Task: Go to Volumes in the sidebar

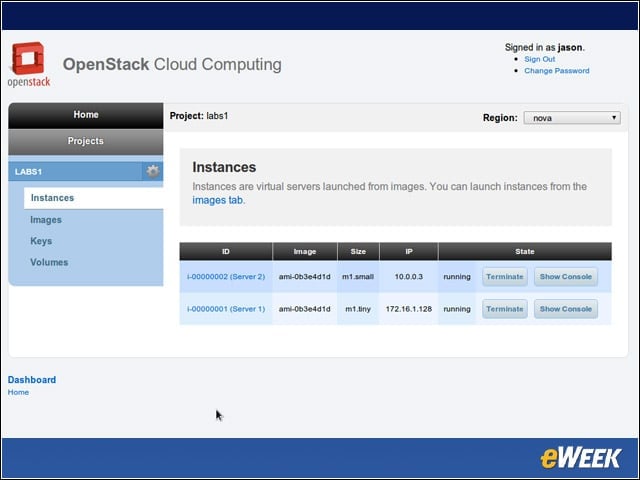Action: (49, 262)
